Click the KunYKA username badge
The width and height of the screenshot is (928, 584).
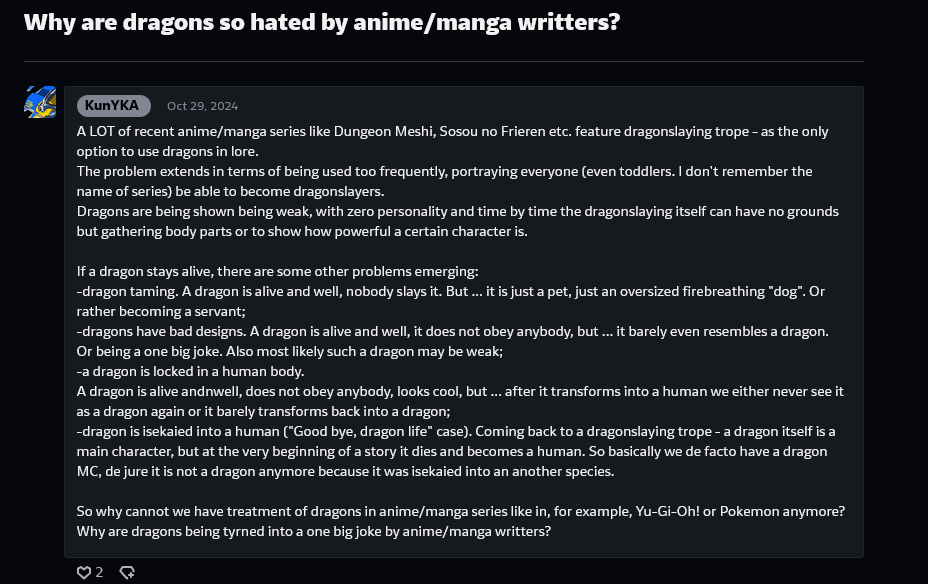point(114,106)
